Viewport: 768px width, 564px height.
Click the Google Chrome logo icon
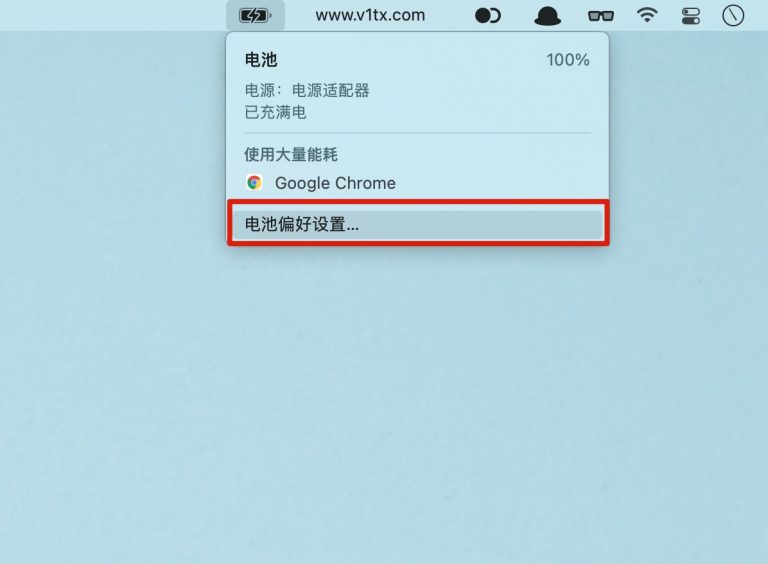click(x=254, y=183)
